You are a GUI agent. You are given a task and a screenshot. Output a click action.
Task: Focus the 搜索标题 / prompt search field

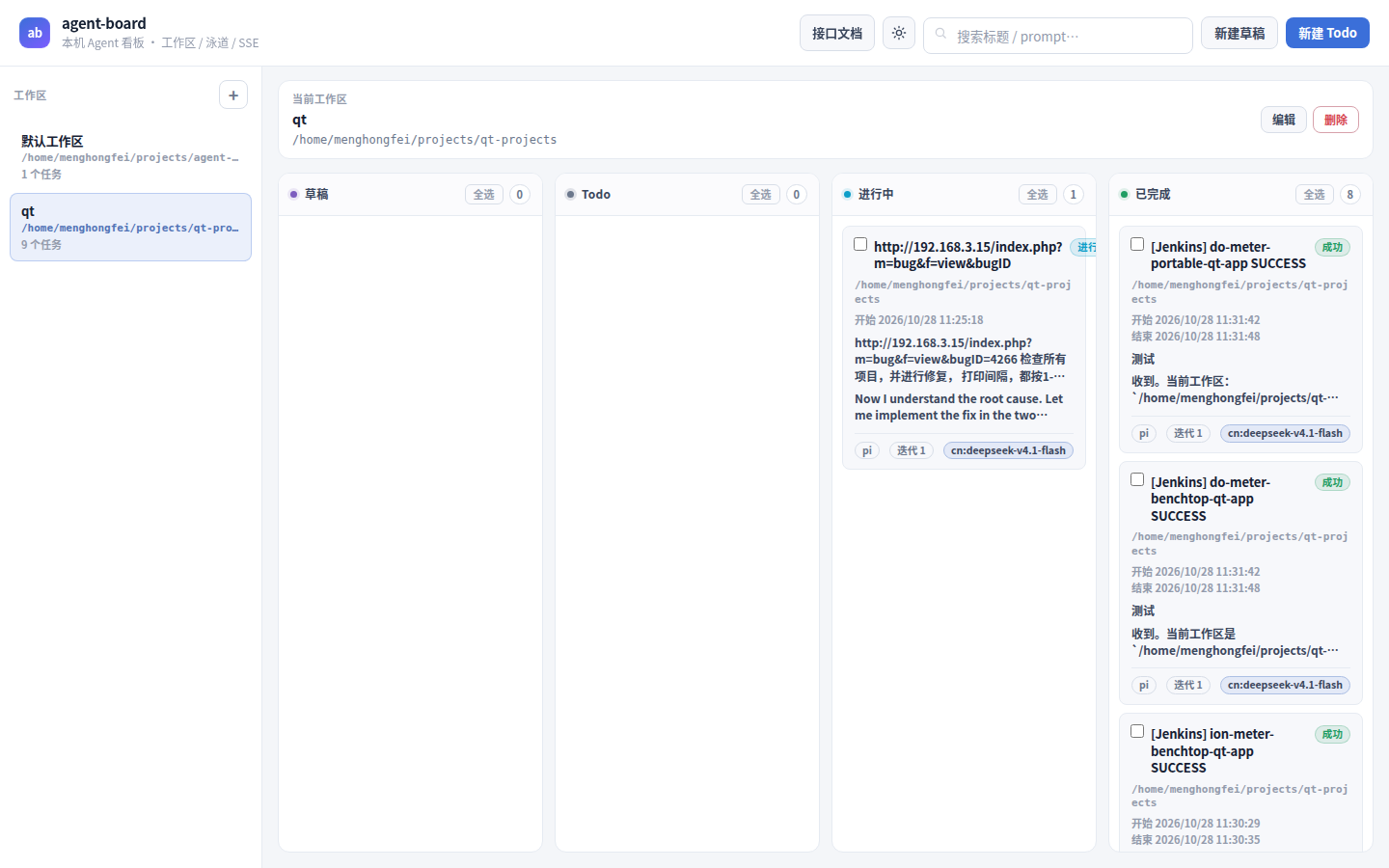click(x=1058, y=36)
